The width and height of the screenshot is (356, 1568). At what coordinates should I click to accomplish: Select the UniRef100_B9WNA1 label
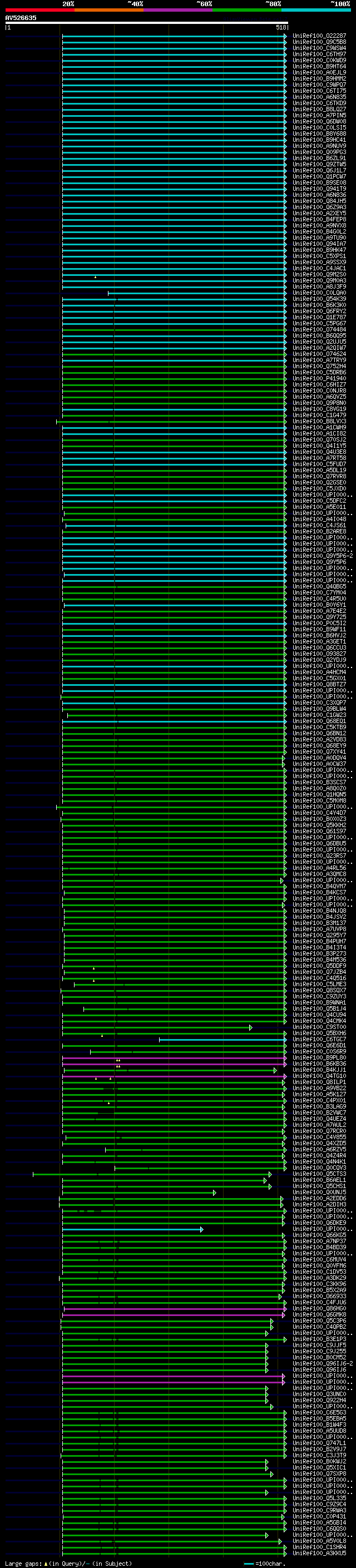click(319, 1003)
